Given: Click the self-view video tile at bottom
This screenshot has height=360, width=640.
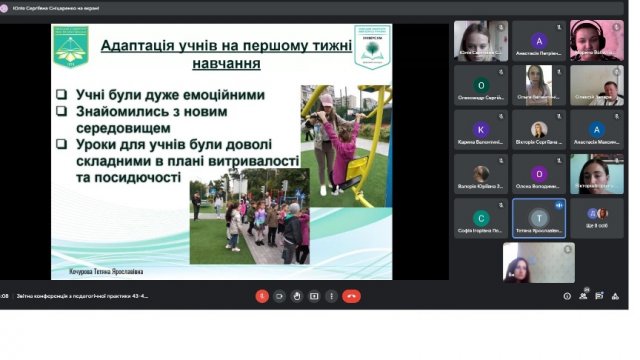Looking at the screenshot, I should (x=539, y=263).
